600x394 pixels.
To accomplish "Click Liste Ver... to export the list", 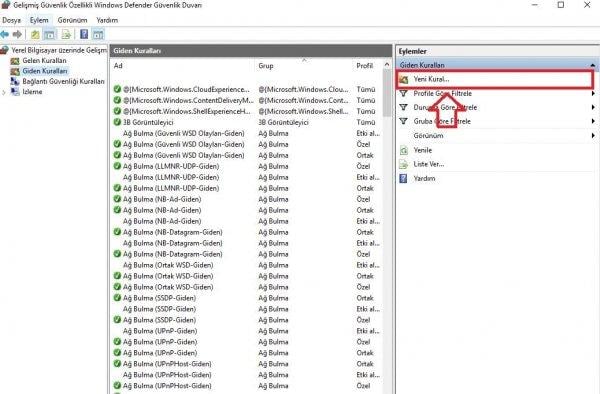I will (429, 164).
